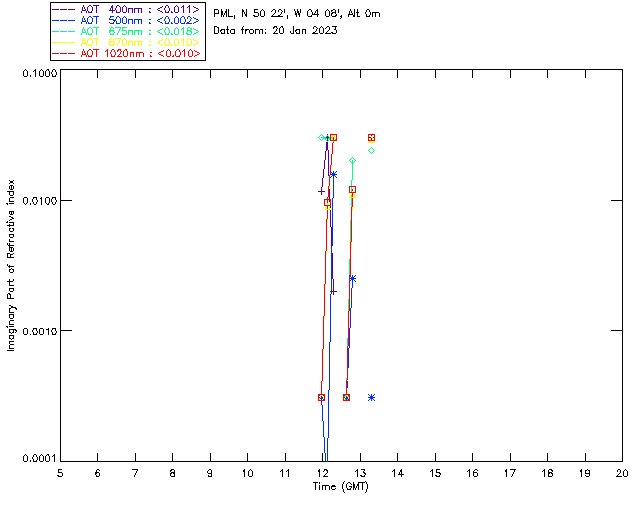640x512 pixels.
Task: Click the x-axis tick label 14
Action: (398, 473)
